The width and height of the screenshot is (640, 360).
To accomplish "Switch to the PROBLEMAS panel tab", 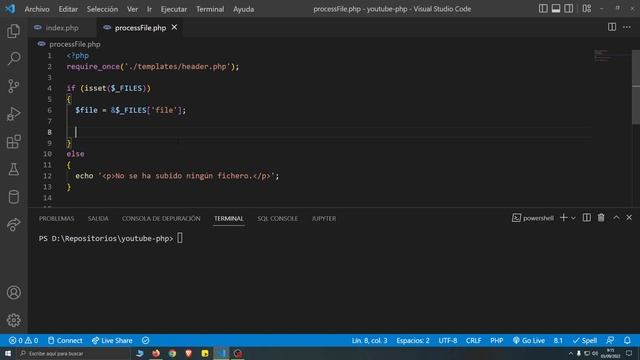I will click(56, 218).
